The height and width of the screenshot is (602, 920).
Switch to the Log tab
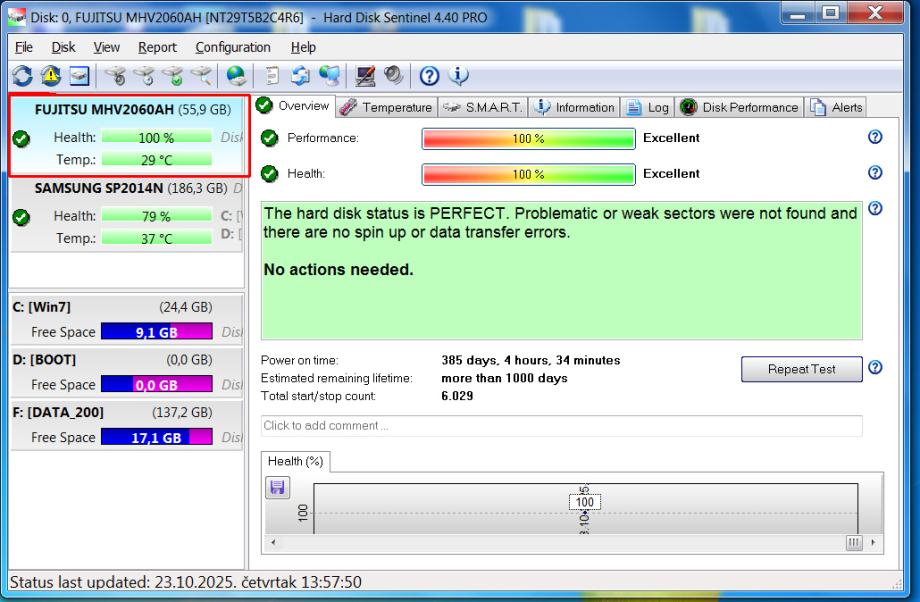point(648,107)
